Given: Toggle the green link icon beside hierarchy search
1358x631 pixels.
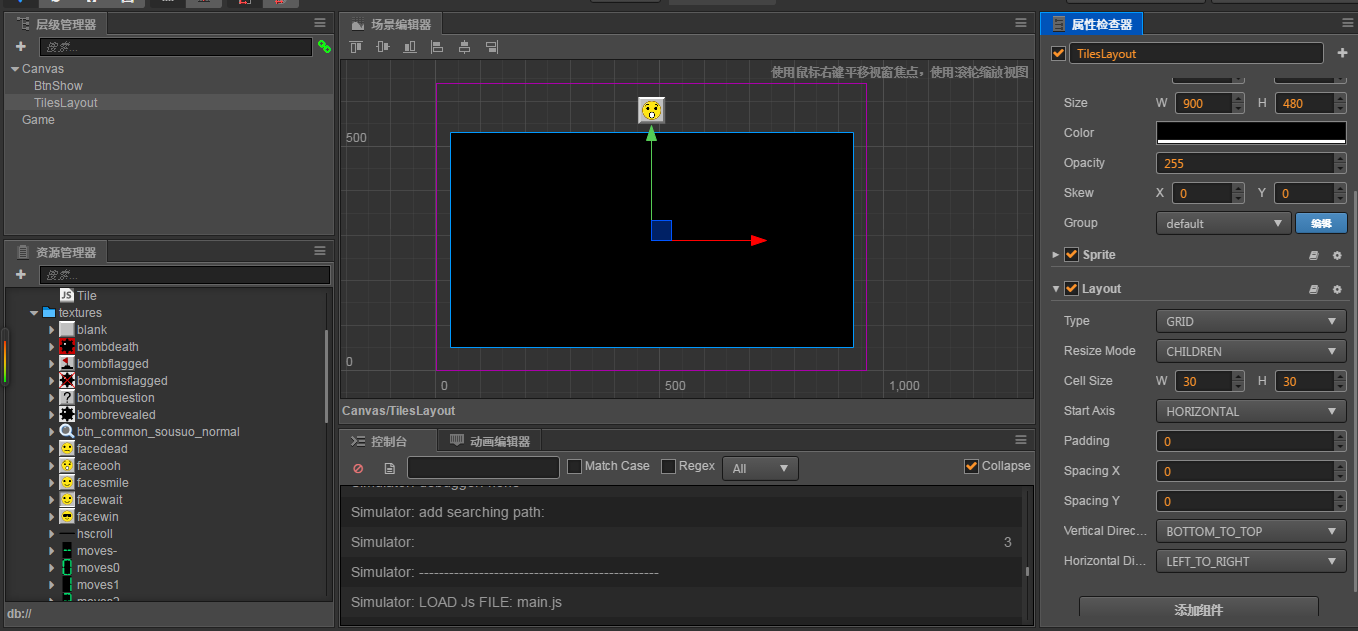Looking at the screenshot, I should tap(324, 46).
